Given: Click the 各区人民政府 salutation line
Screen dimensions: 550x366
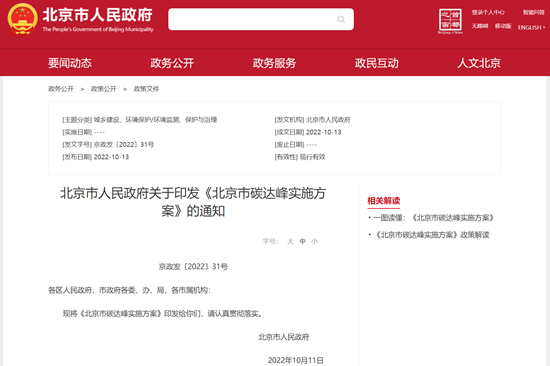Looking at the screenshot, I should [129, 290].
